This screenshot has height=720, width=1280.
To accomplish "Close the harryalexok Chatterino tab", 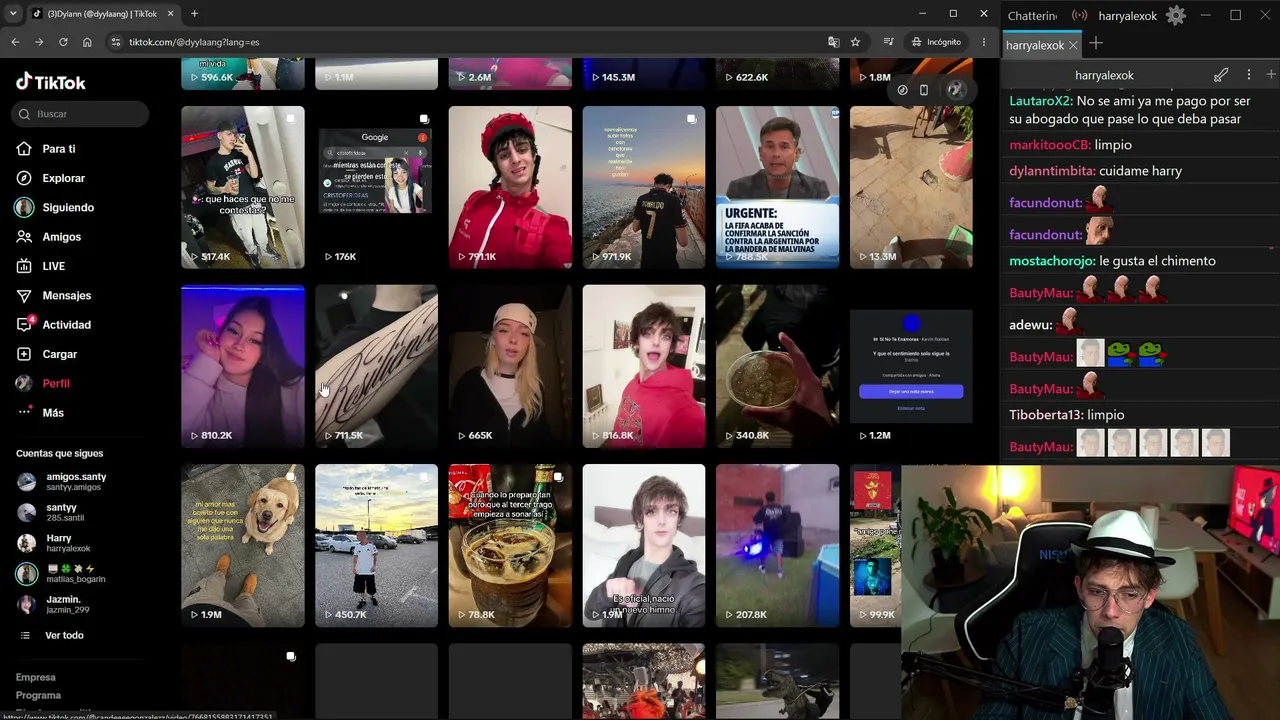I will click(x=1073, y=45).
